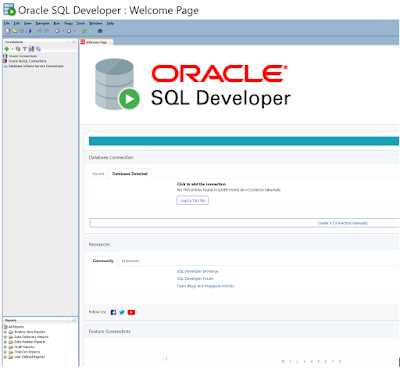This screenshot has width=400, height=370.
Task: Click the dark round icon in main toolbar
Action: [x=100, y=31]
